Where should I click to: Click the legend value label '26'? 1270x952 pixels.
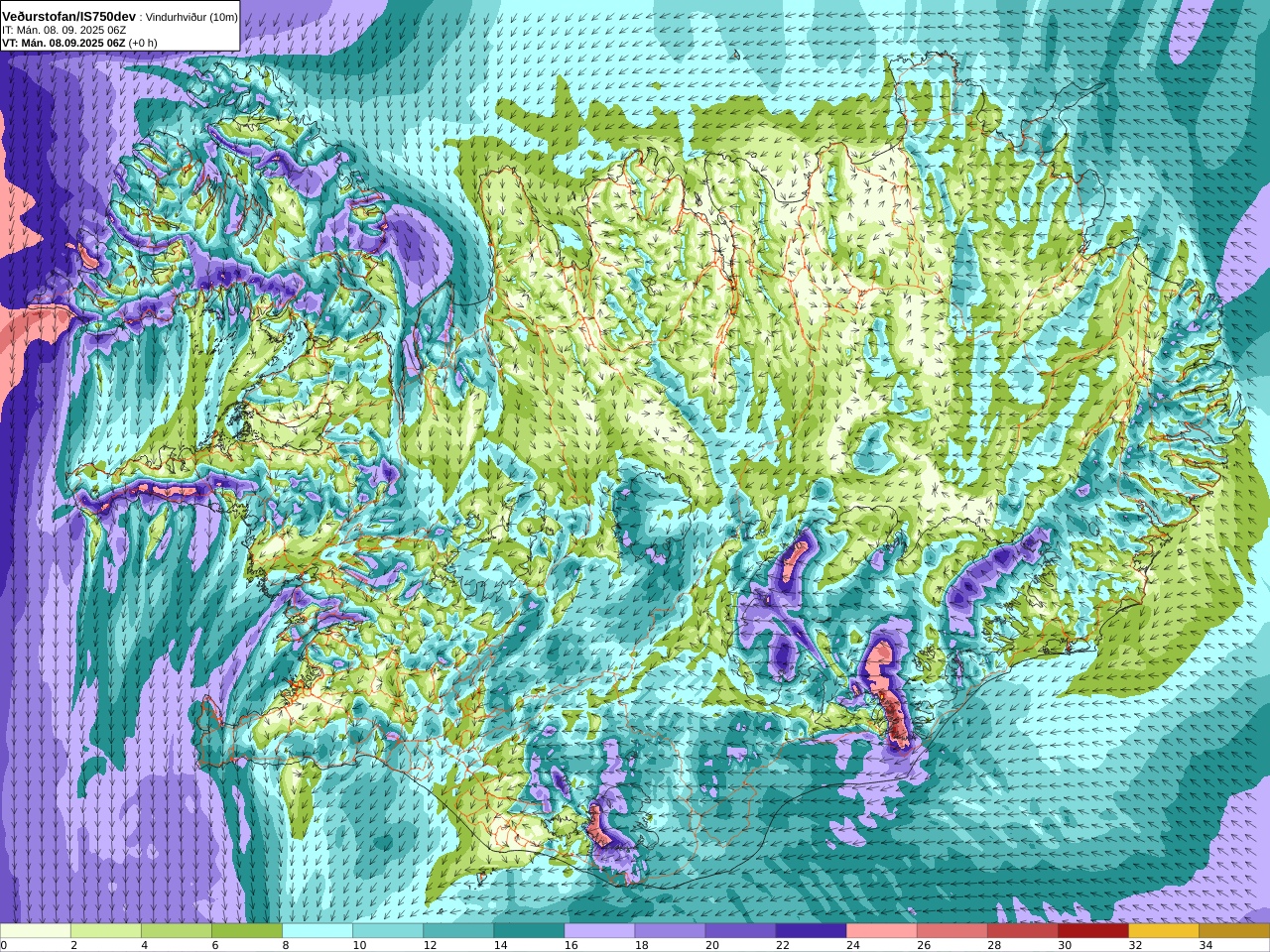pos(923,945)
